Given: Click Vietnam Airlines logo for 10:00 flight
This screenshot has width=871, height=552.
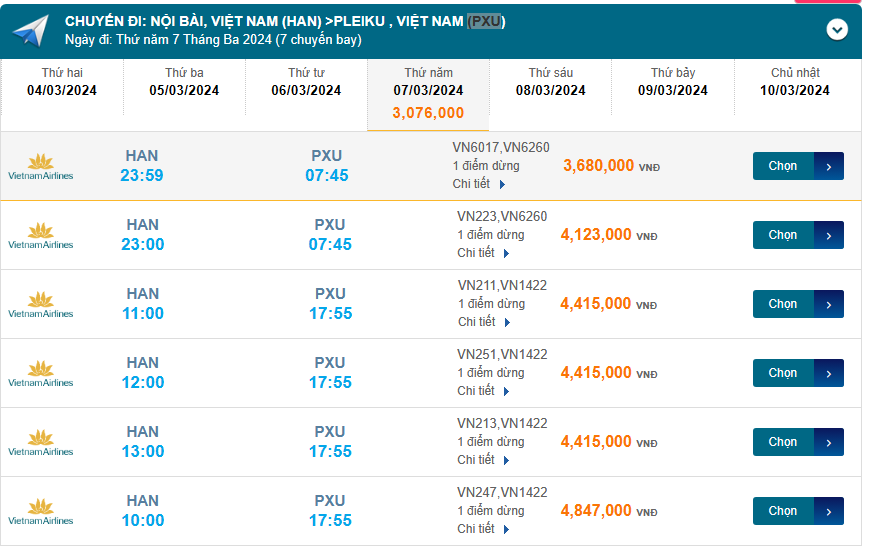Looking at the screenshot, I should (x=41, y=511).
